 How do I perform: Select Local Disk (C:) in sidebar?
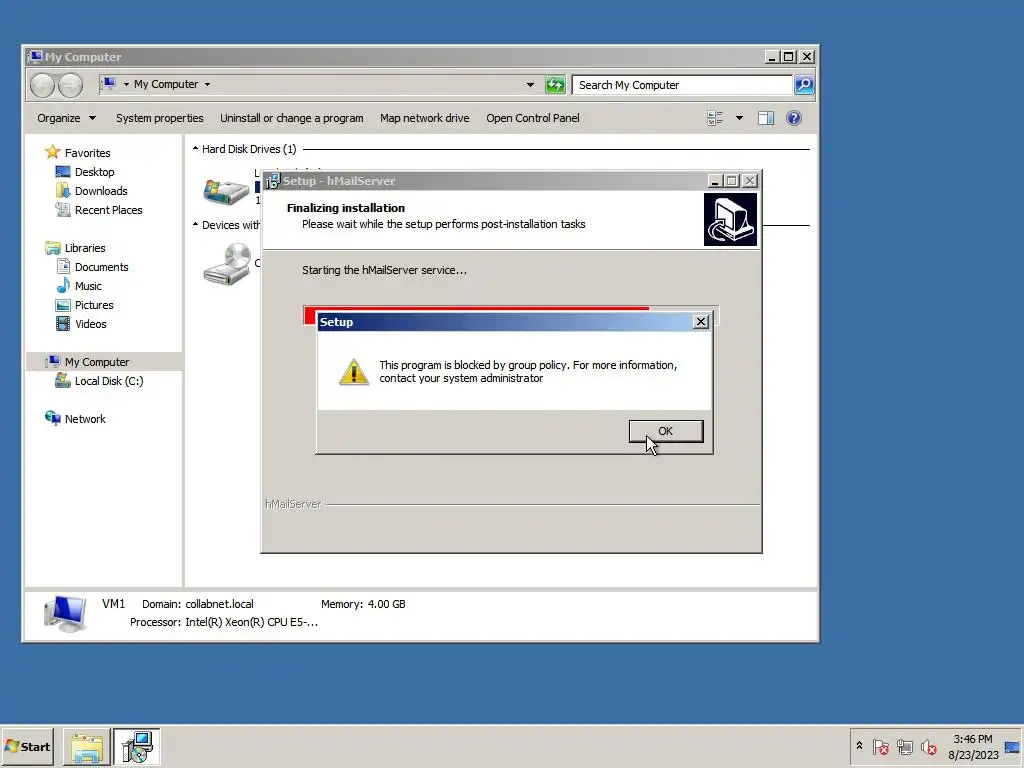[108, 381]
